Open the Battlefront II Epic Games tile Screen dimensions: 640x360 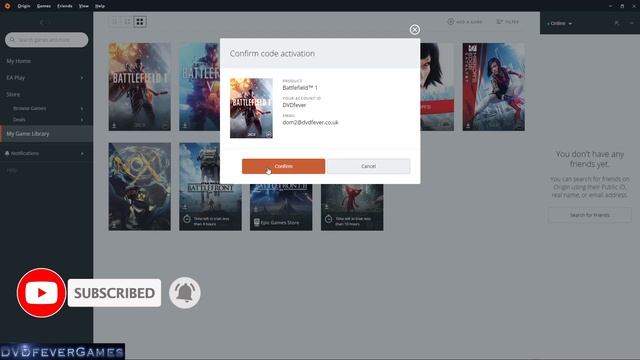click(281, 207)
